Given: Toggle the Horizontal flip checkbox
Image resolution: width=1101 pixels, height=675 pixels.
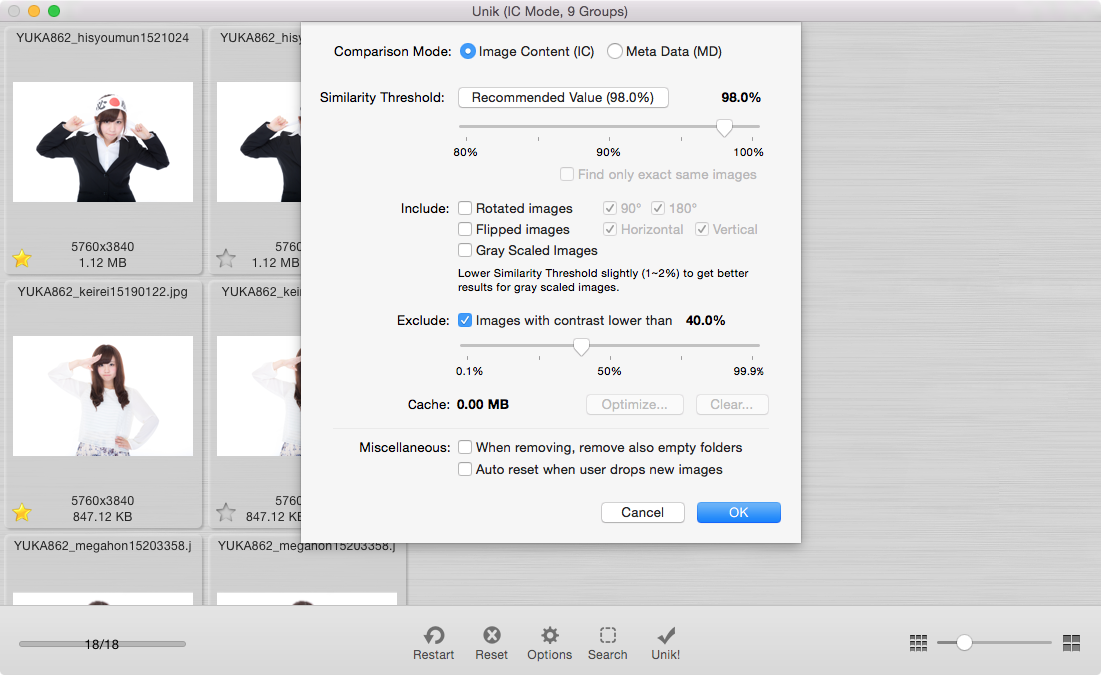Looking at the screenshot, I should coord(609,229).
